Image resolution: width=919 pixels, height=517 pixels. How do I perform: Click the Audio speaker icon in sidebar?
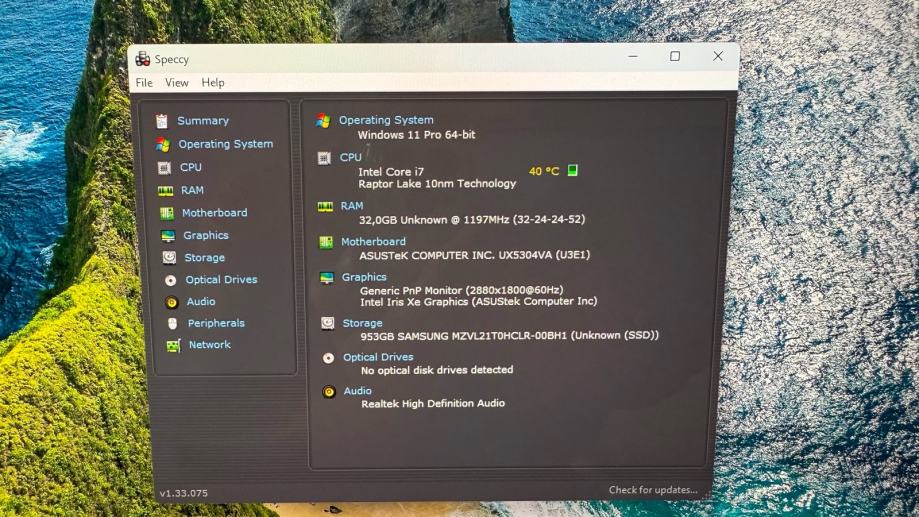tap(172, 302)
